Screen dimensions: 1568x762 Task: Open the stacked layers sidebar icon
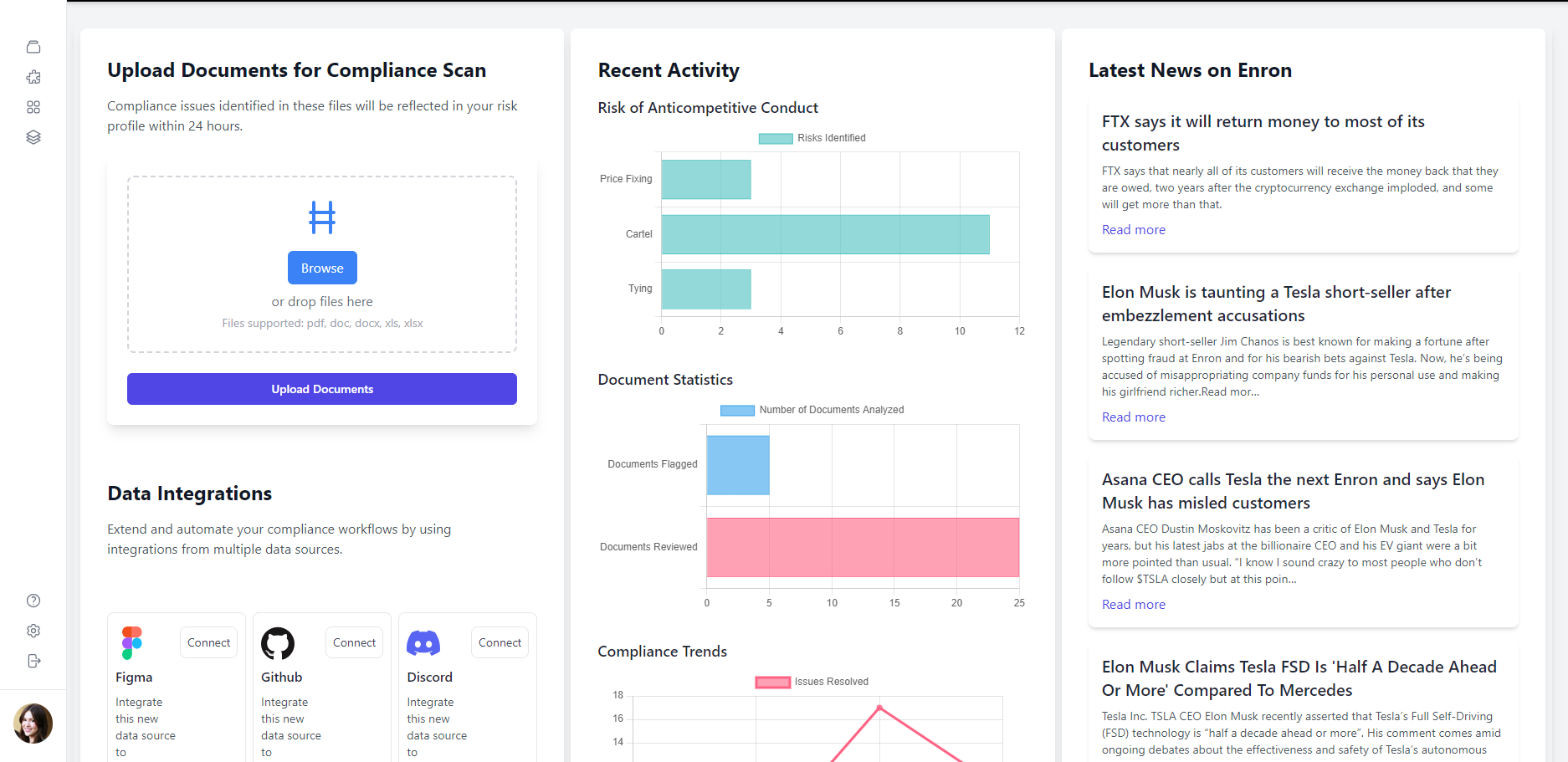pos(33,137)
